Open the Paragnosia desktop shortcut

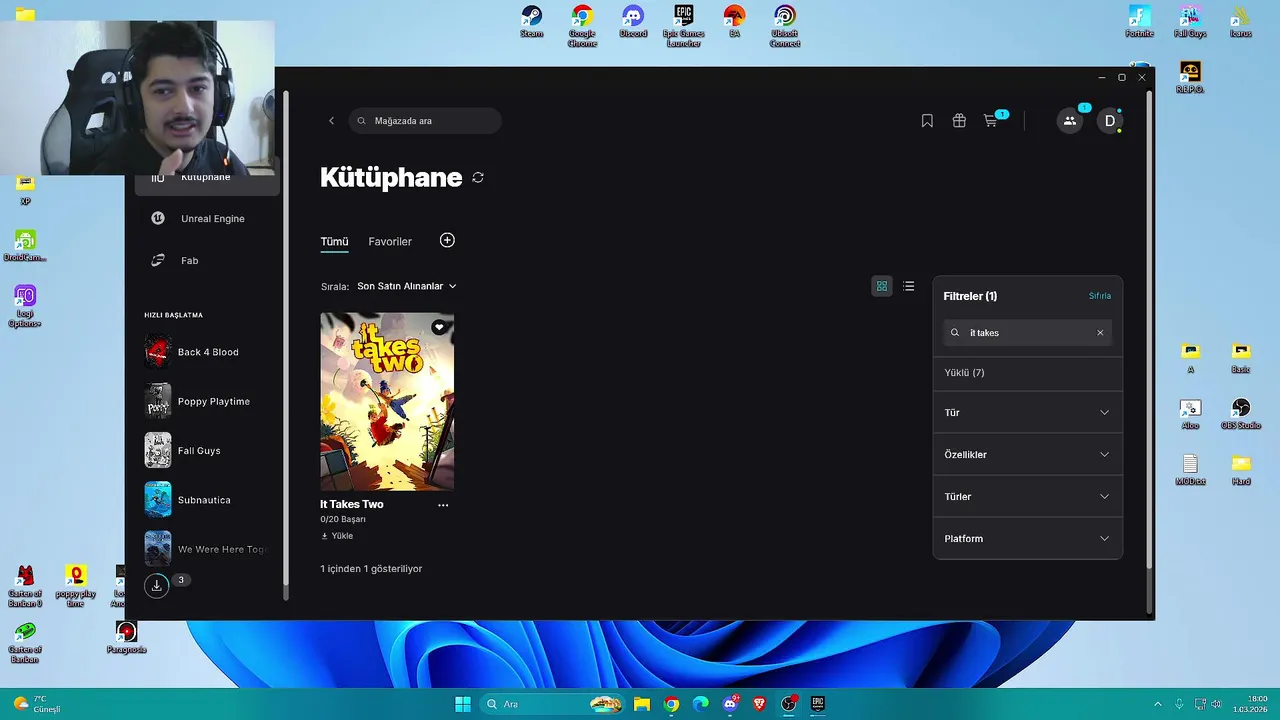[x=126, y=637]
